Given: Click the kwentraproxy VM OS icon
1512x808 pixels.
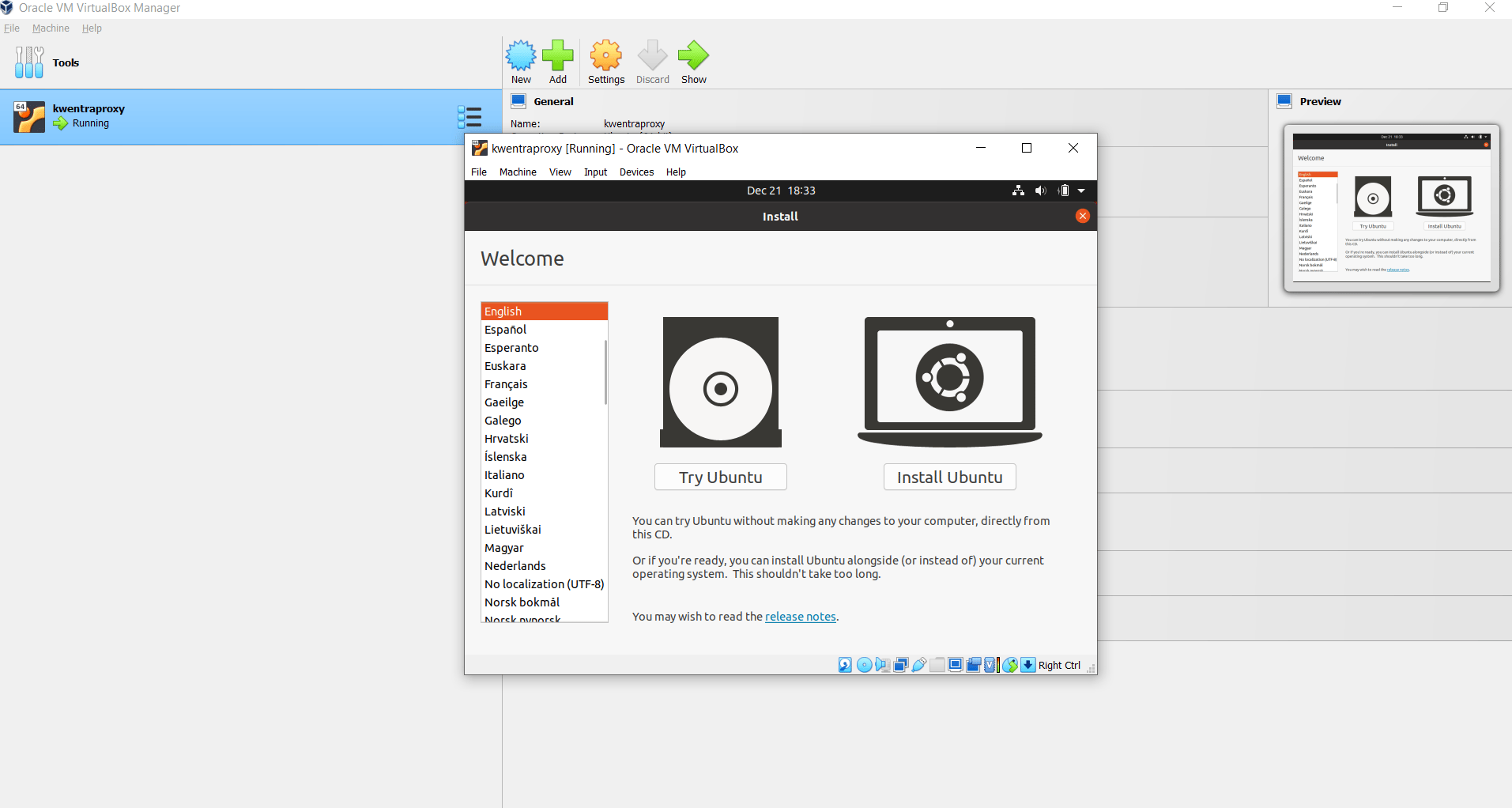Looking at the screenshot, I should tap(29, 117).
